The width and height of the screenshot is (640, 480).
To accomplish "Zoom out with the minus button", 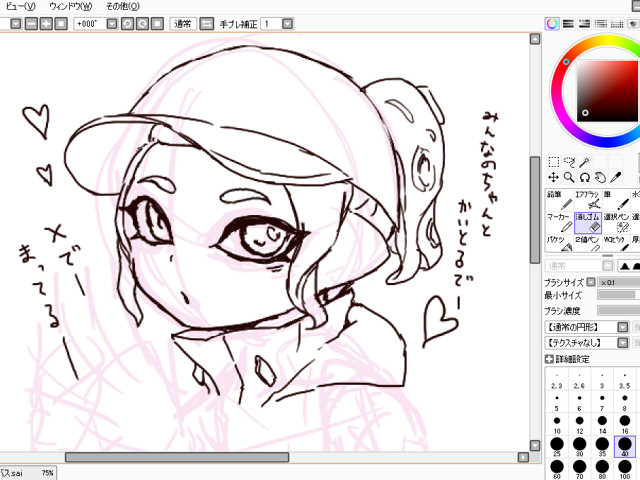I will tap(31, 24).
